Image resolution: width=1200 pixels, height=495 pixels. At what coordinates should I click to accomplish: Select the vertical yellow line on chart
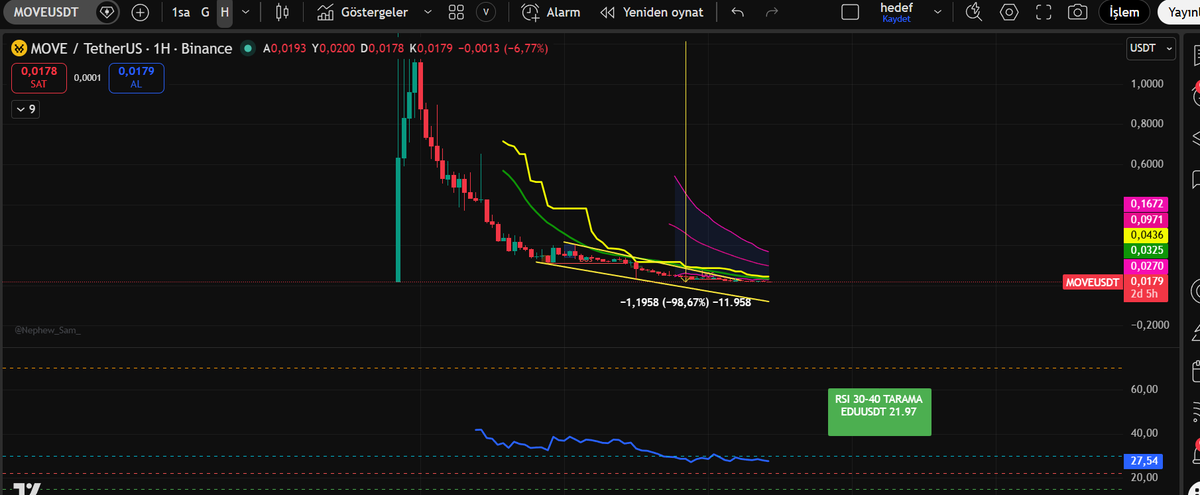(685, 160)
